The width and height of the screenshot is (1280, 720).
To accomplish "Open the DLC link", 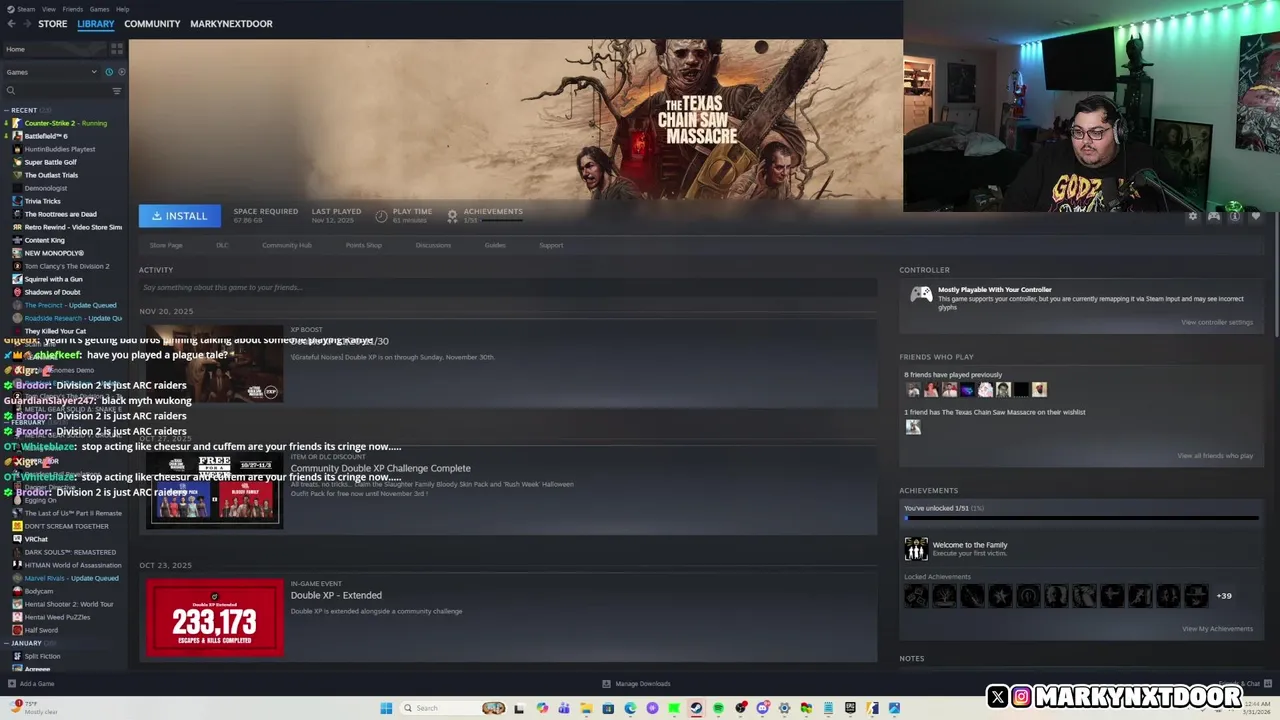I will [222, 245].
